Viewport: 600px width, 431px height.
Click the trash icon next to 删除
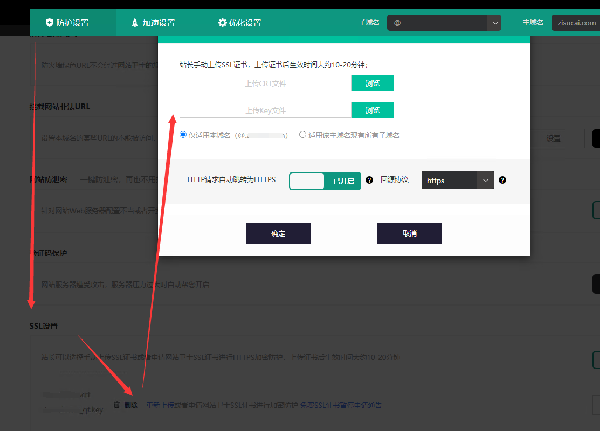[x=117, y=405]
